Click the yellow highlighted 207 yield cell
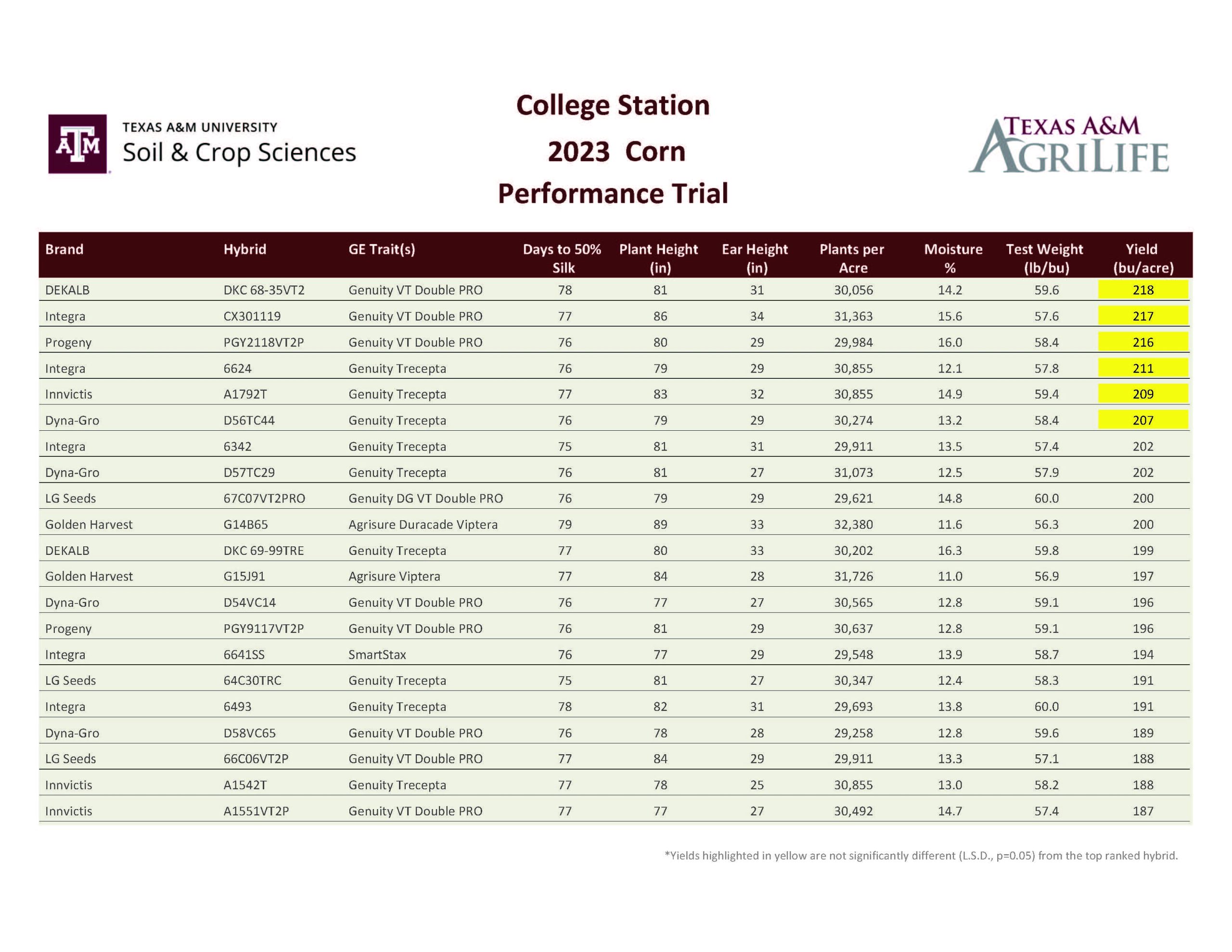 [1143, 421]
